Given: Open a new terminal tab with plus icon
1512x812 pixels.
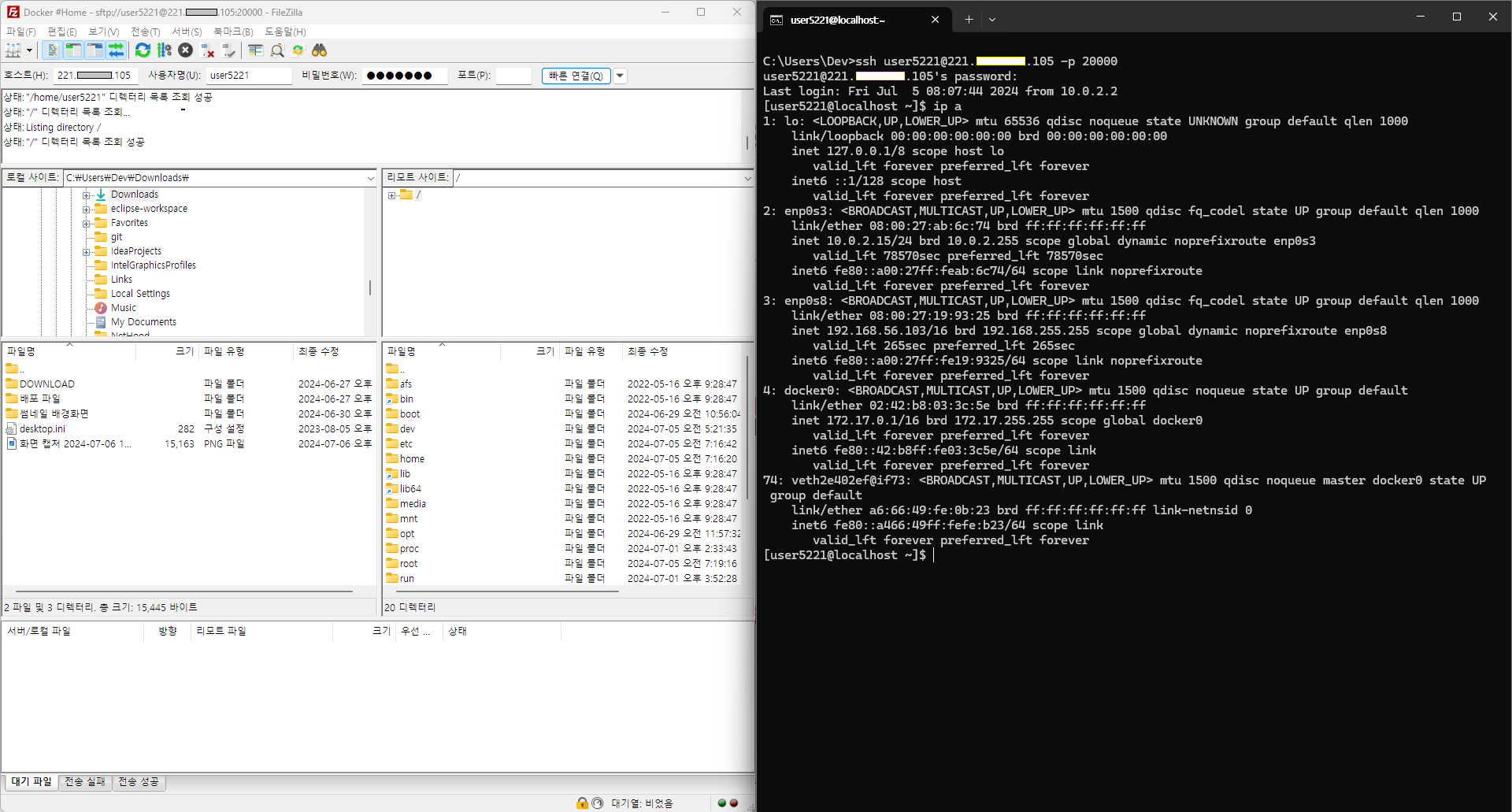Looking at the screenshot, I should click(x=969, y=20).
